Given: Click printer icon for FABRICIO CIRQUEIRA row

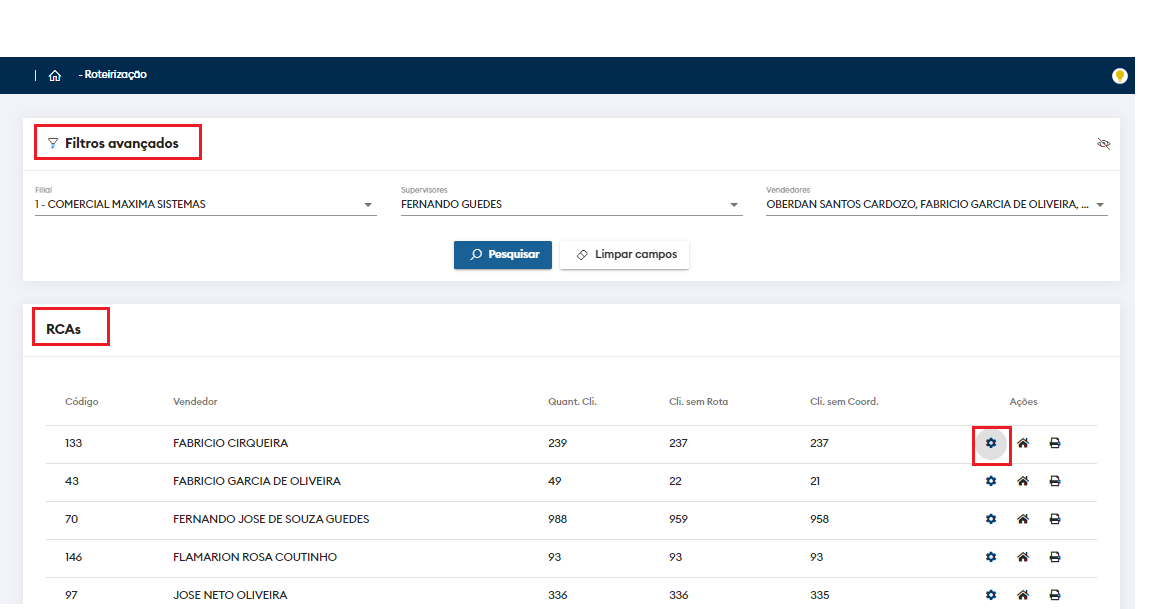Looking at the screenshot, I should (x=1055, y=443).
